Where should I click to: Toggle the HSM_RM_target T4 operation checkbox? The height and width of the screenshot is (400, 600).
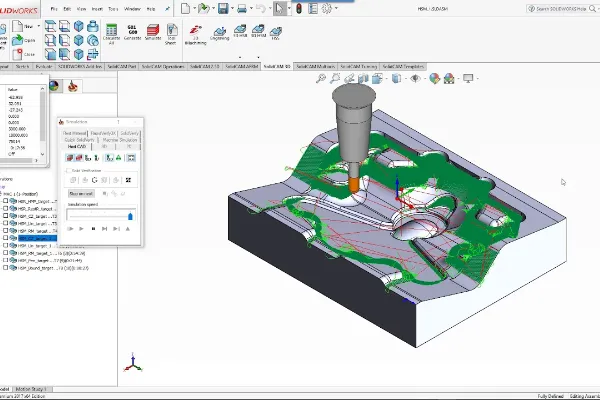tap(5, 231)
